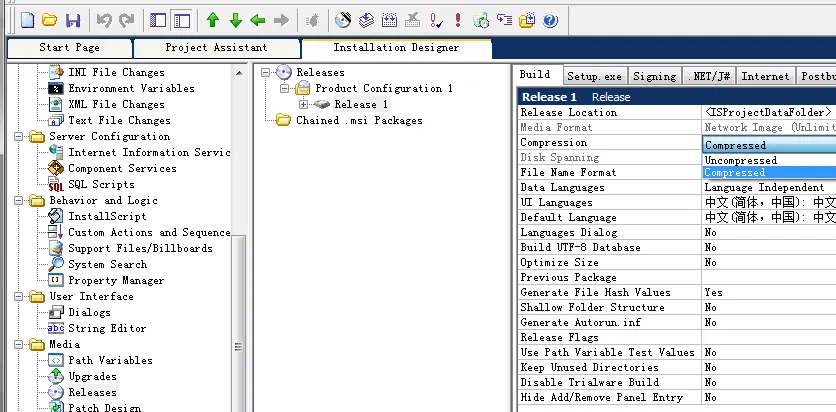Screen dimensions: 836x412
Task: Open the Property Manager view
Action: (x=116, y=280)
